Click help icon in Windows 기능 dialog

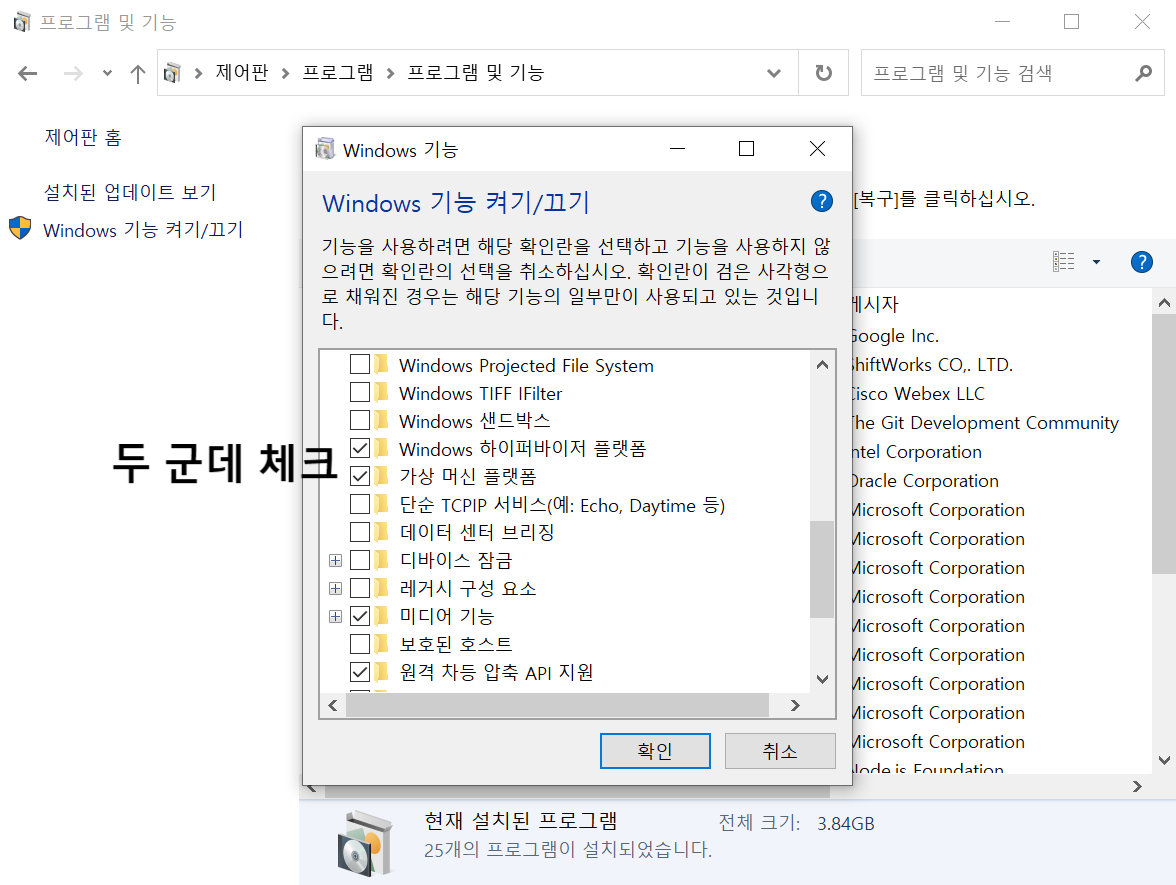[821, 201]
